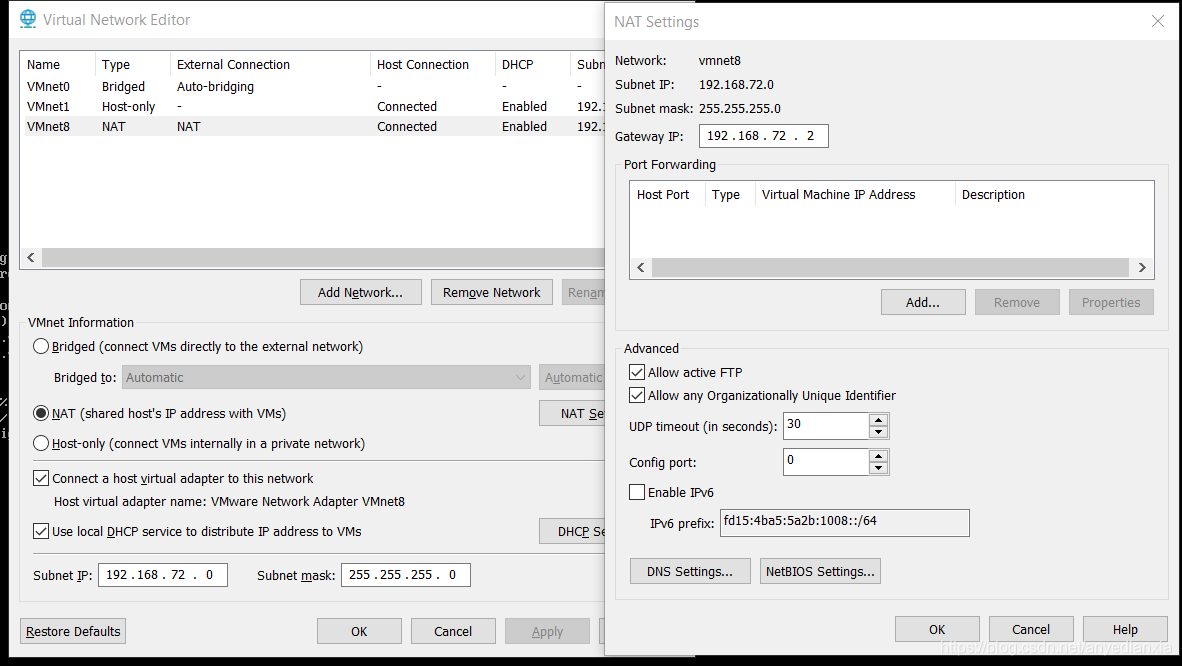Open the Bridged to Automatic dropdown
Screen dimensions: 1182x666
pos(326,377)
